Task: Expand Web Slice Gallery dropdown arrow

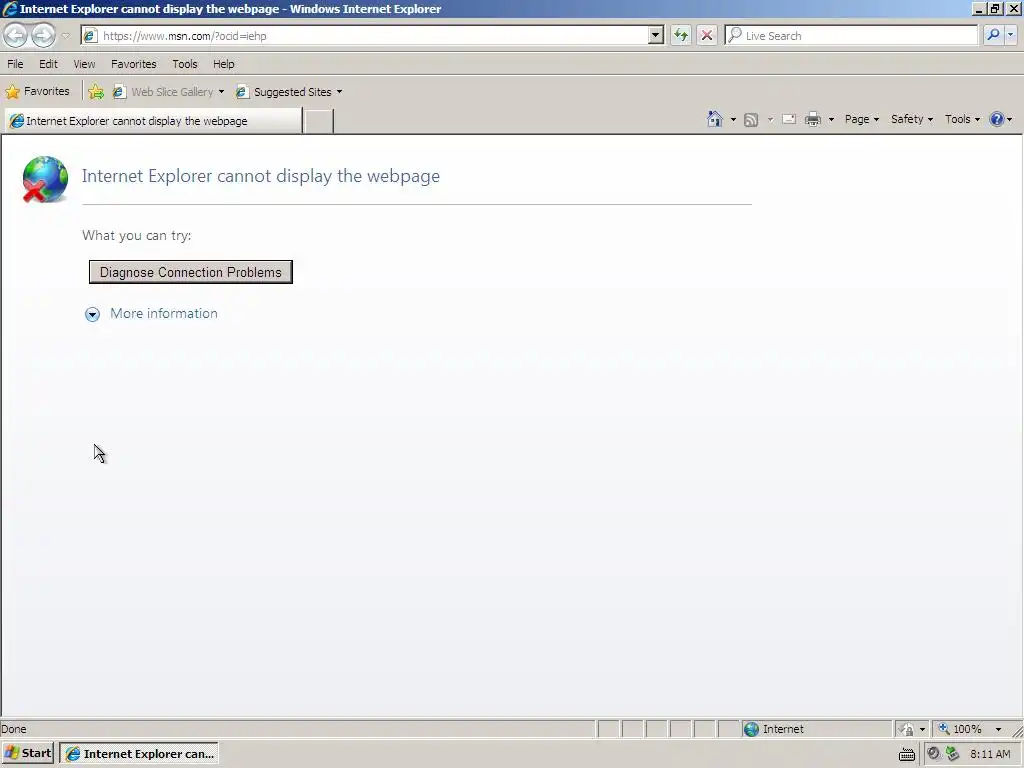Action: 221,92
